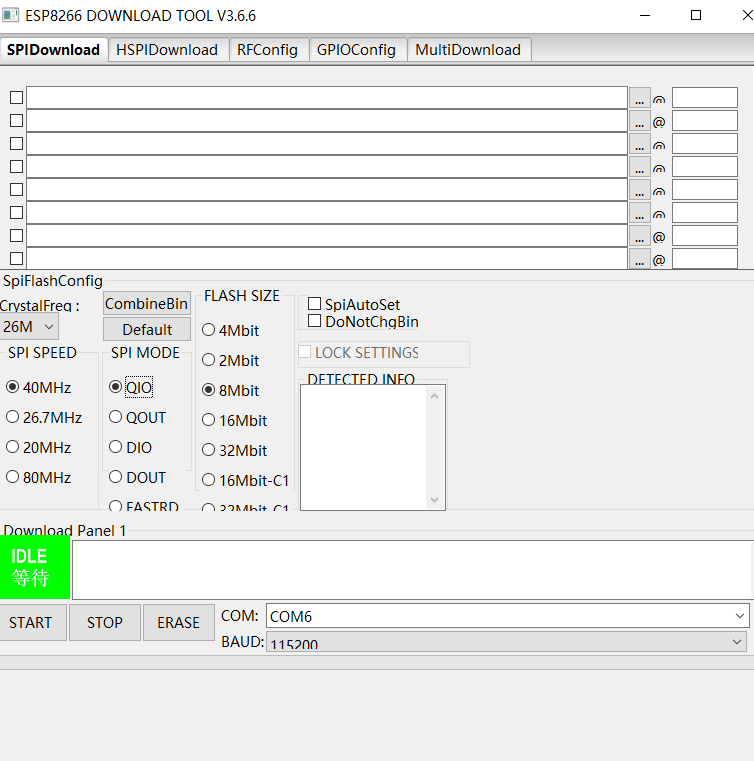Select 40MHz SPI speed
This screenshot has height=761, width=754.
coord(39,387)
